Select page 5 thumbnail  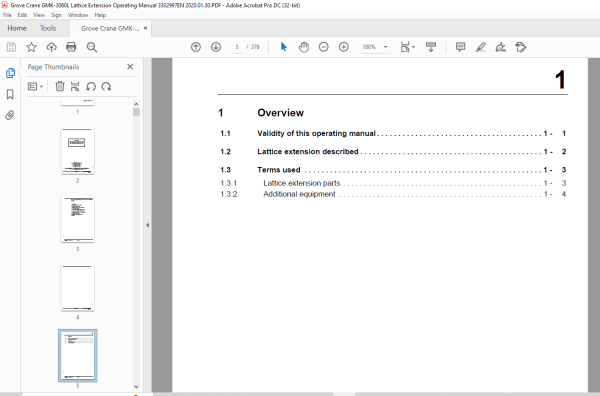[x=78, y=355]
